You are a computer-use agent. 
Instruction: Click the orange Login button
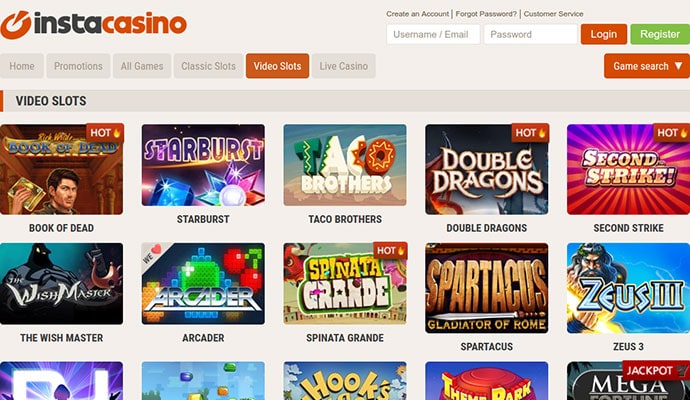(604, 34)
